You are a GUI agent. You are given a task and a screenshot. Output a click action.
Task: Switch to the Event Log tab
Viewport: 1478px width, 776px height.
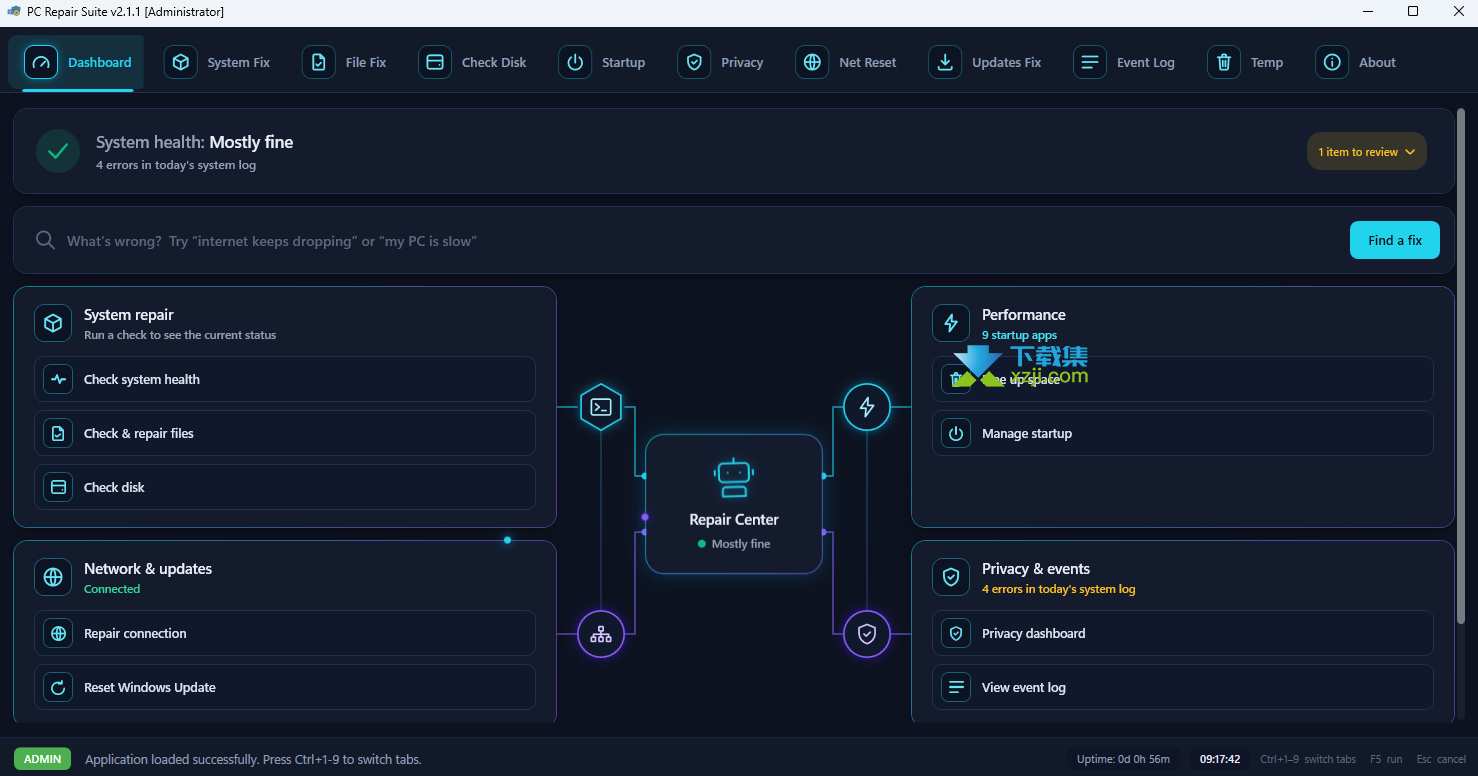click(1126, 62)
